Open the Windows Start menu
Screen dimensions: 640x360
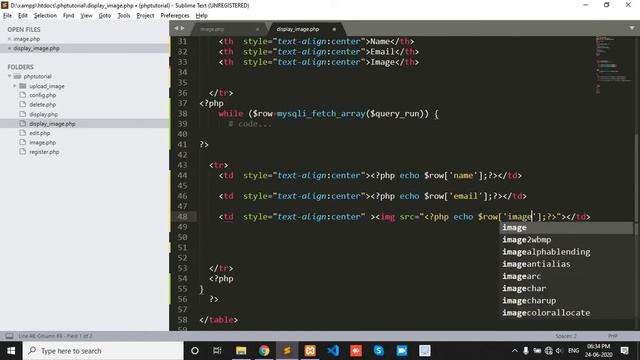point(11,351)
